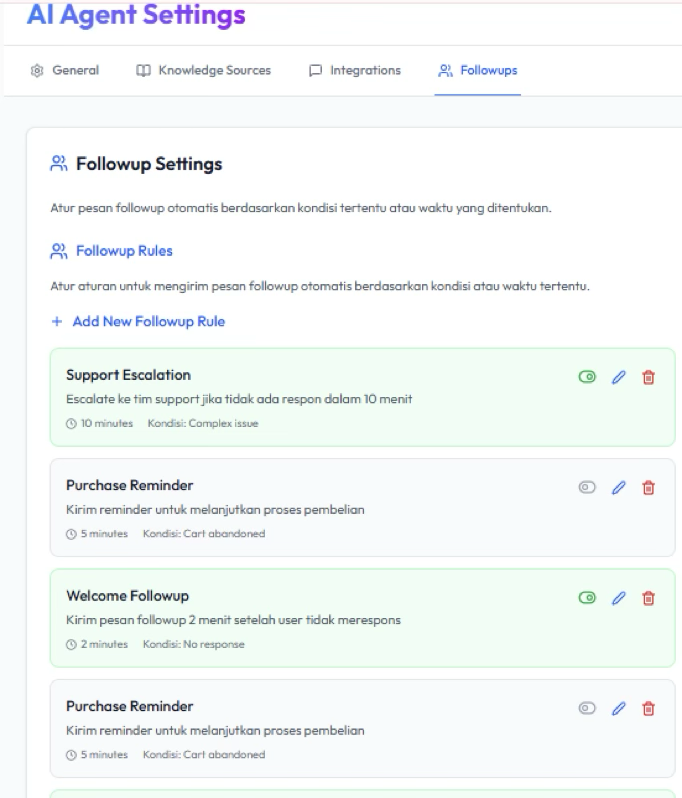Click 'Kondisi: No response' text

click(x=193, y=644)
